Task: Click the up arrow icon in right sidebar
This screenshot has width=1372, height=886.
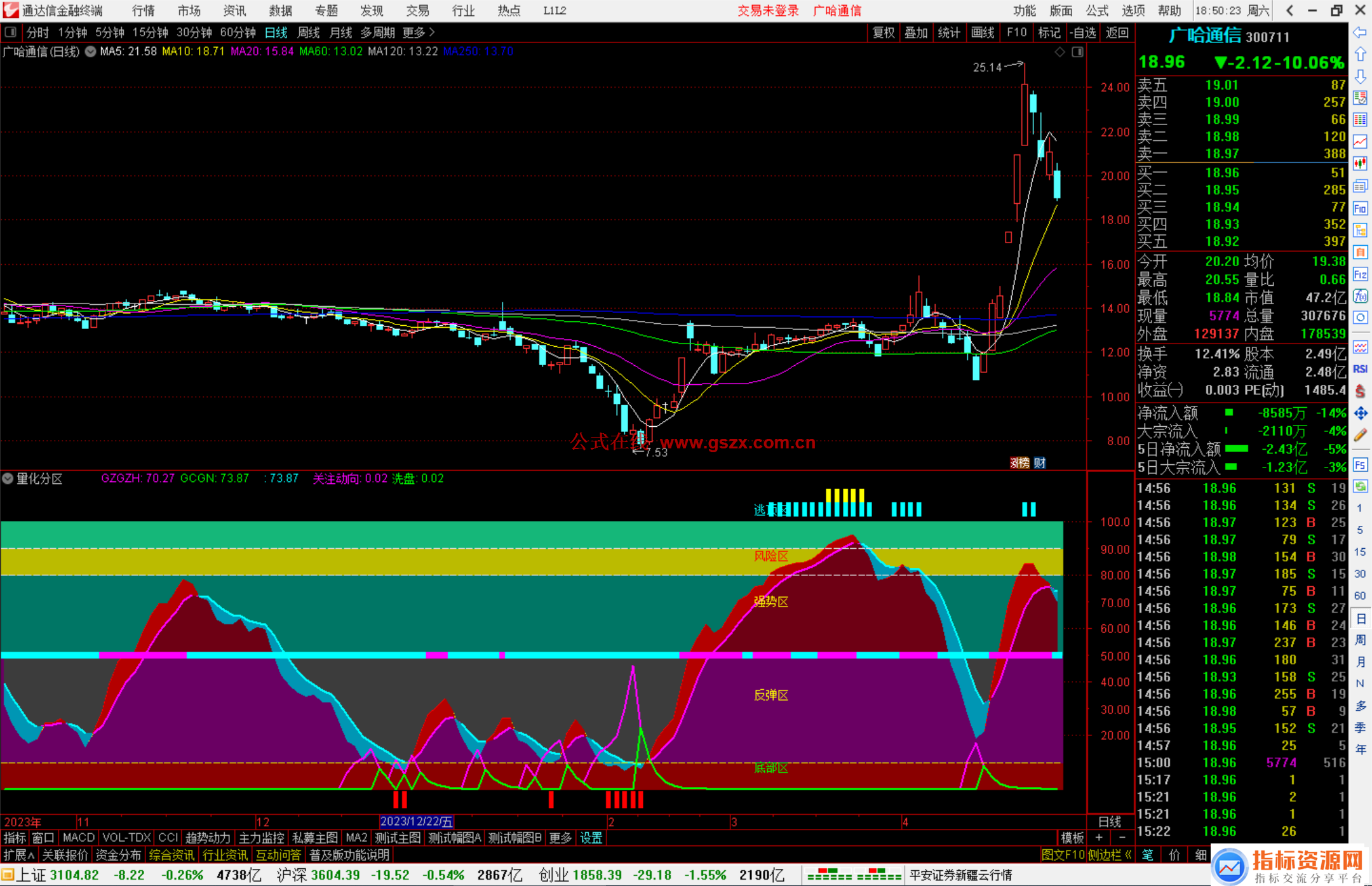Action: (x=1360, y=55)
